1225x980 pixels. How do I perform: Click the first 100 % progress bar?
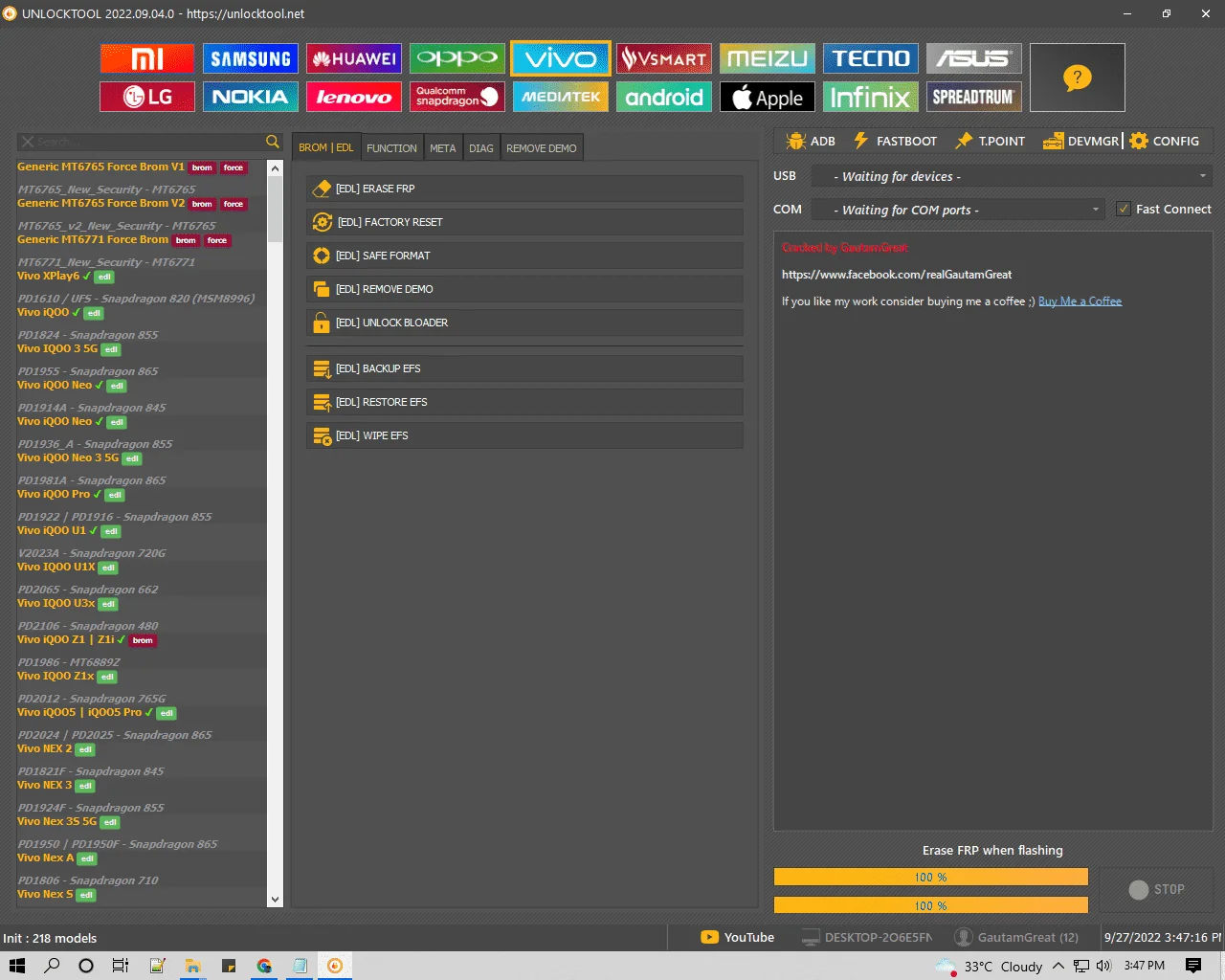930,877
